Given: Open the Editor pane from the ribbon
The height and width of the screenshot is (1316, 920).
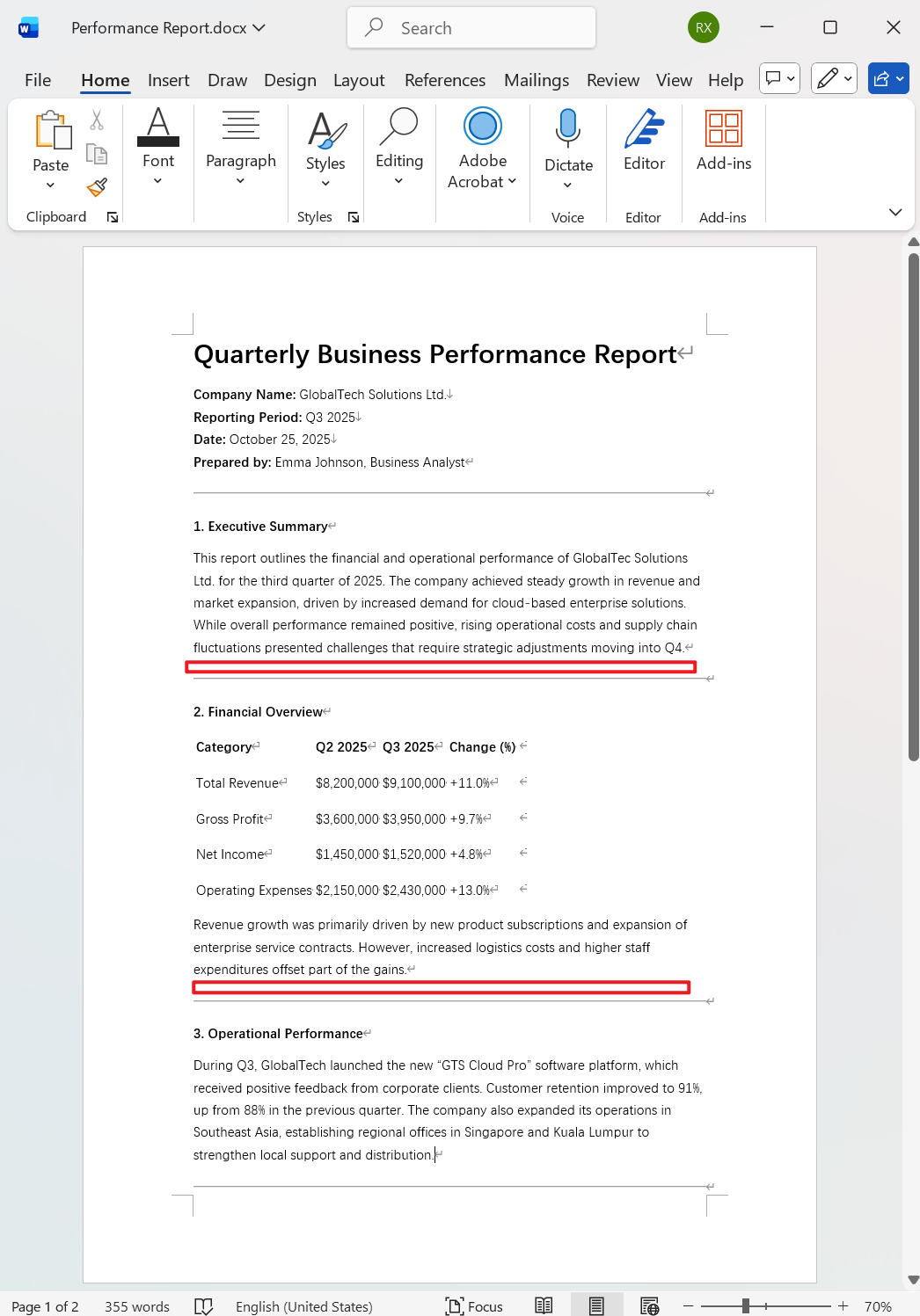Looking at the screenshot, I should (644, 140).
